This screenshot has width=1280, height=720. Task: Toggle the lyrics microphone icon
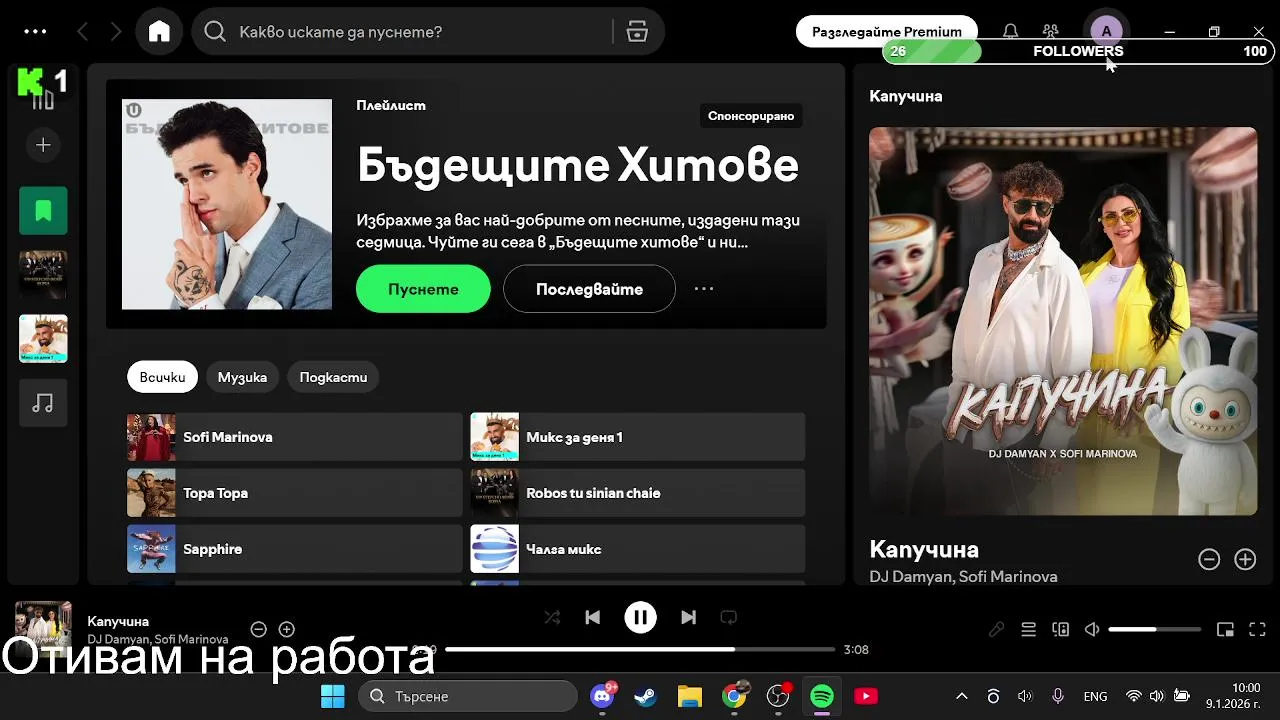point(996,629)
